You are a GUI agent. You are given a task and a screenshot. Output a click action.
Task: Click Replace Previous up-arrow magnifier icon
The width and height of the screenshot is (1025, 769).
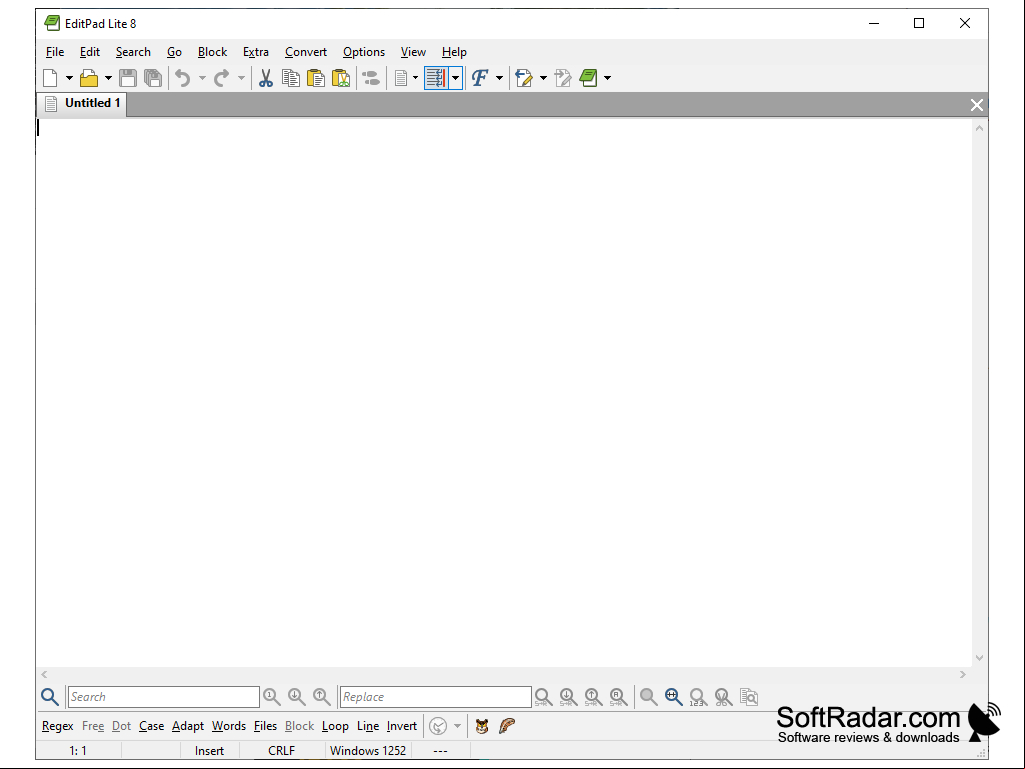coord(593,697)
